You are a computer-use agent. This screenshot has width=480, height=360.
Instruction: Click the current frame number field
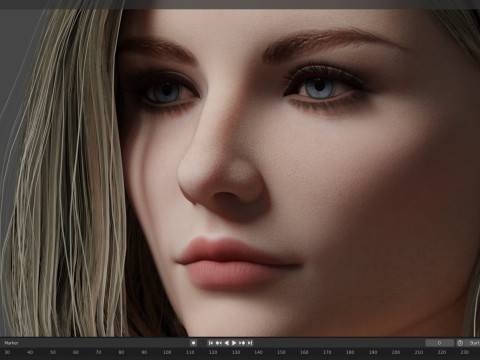pyautogui.click(x=439, y=343)
